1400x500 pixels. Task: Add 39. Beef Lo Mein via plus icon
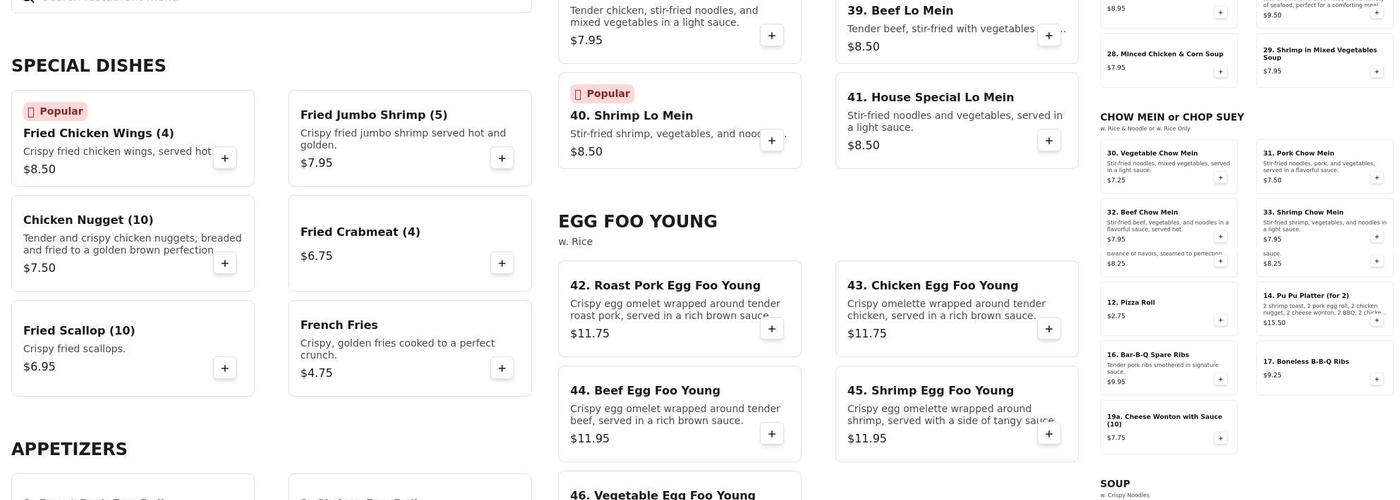pyautogui.click(x=1049, y=35)
